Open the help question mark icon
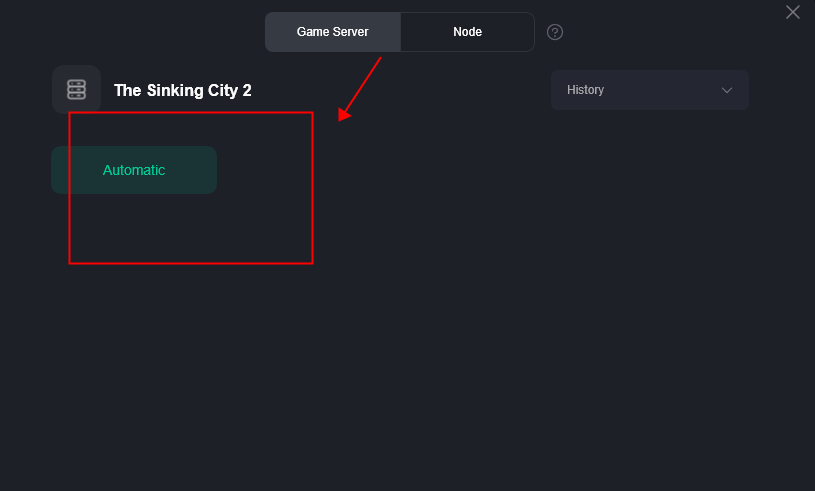Screen dimensions: 815x491 pyautogui.click(x=555, y=32)
